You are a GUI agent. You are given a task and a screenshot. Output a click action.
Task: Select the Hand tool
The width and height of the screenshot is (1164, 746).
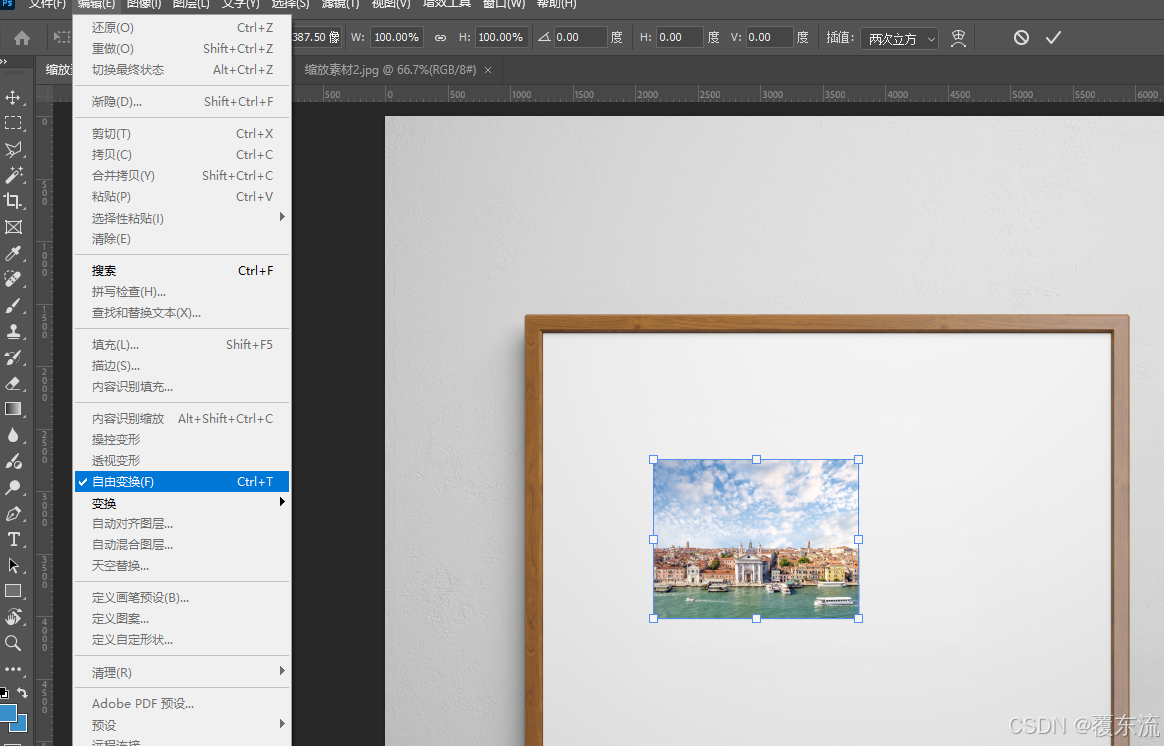click(13, 618)
